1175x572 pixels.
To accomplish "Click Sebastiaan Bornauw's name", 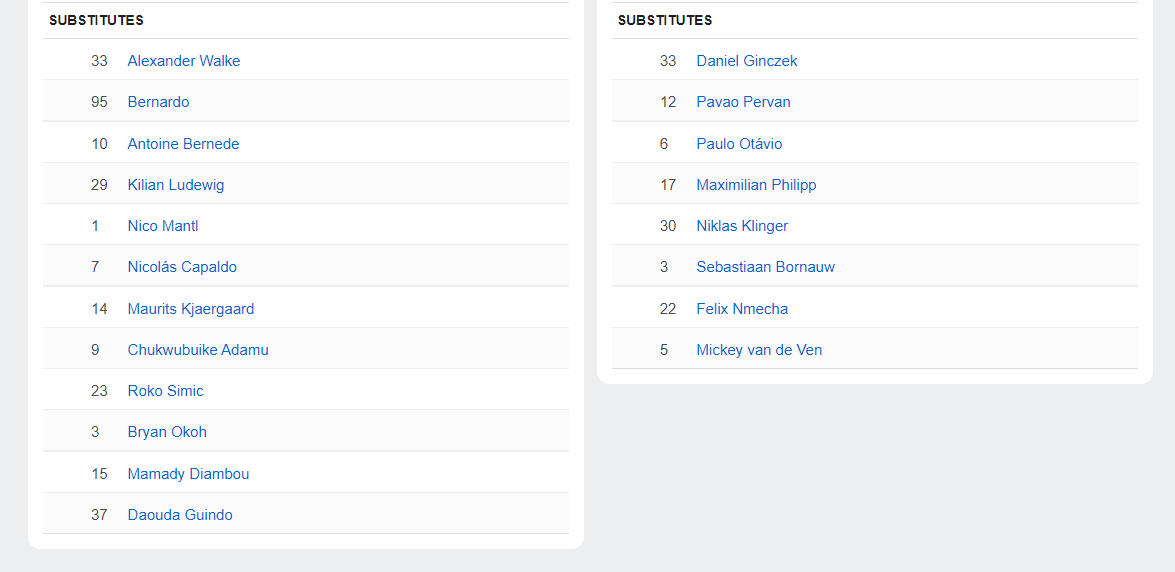I will click(x=765, y=267).
